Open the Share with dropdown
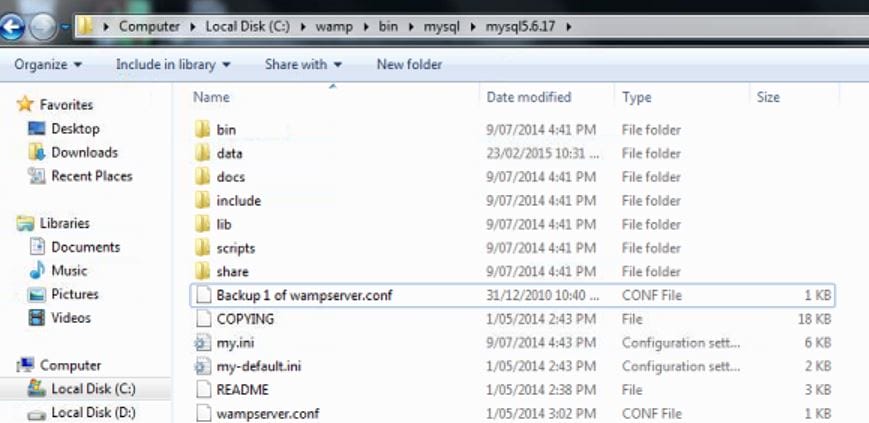This screenshot has height=423, width=869. (x=303, y=65)
